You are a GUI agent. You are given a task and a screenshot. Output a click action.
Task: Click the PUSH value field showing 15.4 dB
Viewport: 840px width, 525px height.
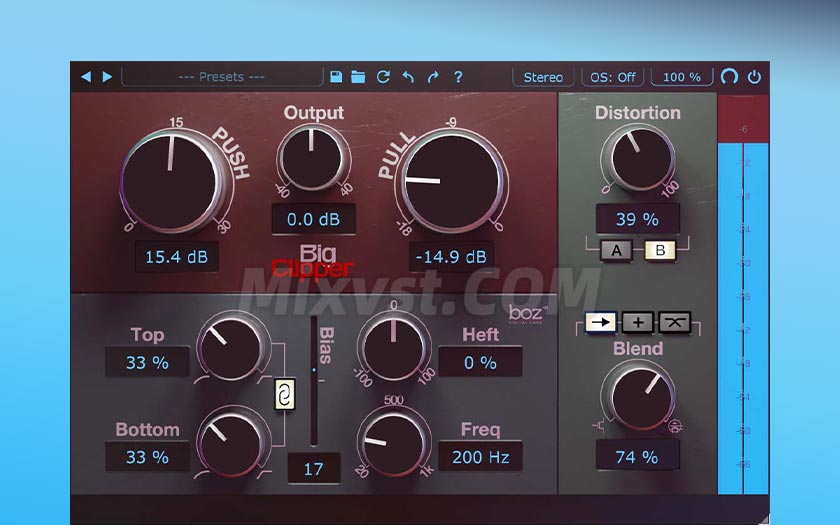[x=176, y=257]
